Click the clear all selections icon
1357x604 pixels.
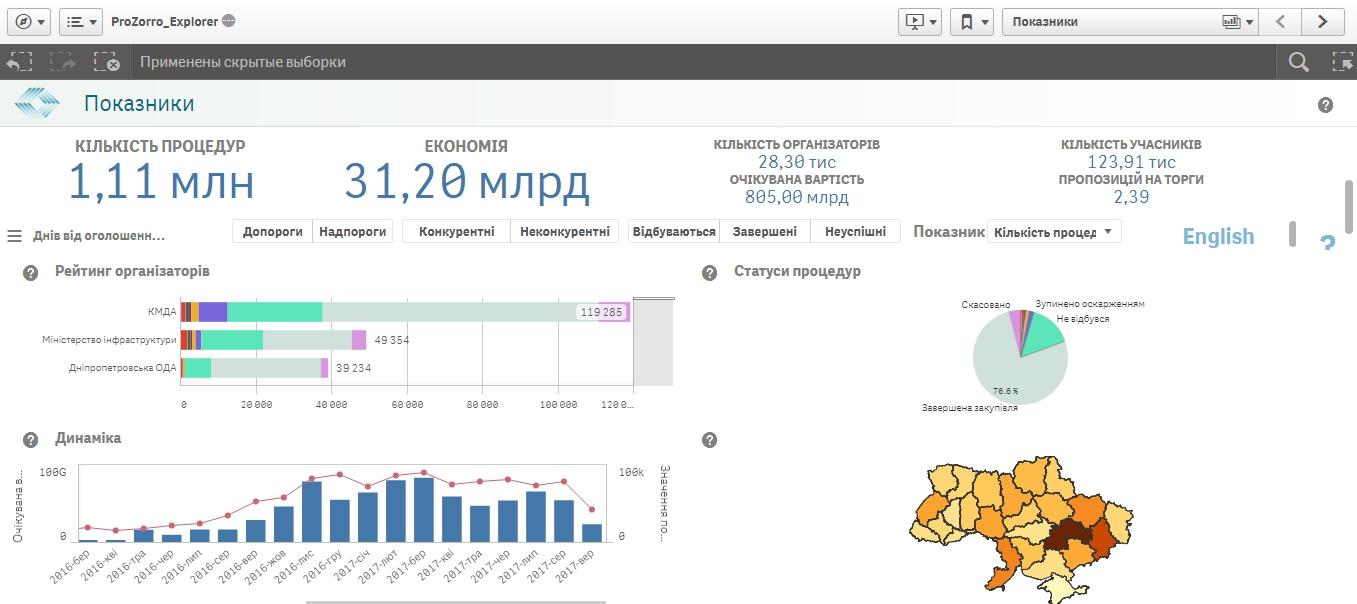point(106,62)
